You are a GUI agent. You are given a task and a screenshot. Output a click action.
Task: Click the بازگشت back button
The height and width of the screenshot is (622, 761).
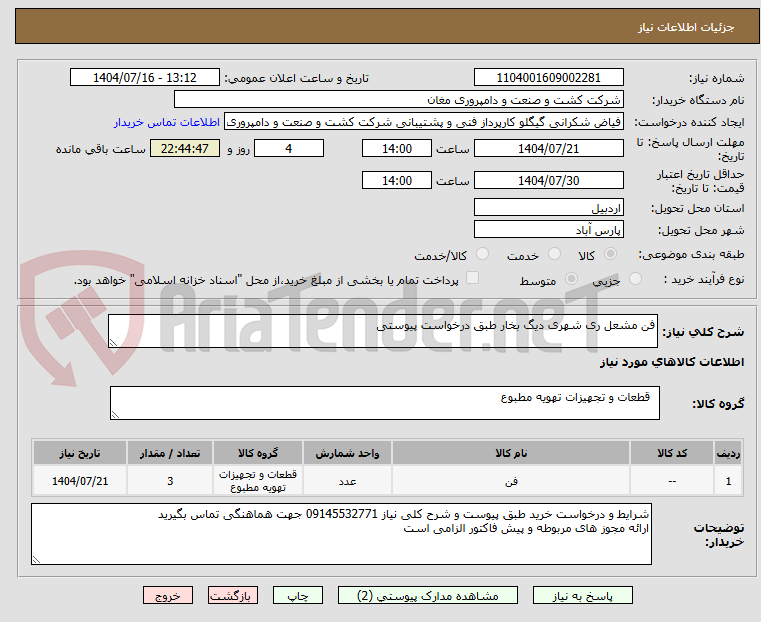[x=233, y=595]
